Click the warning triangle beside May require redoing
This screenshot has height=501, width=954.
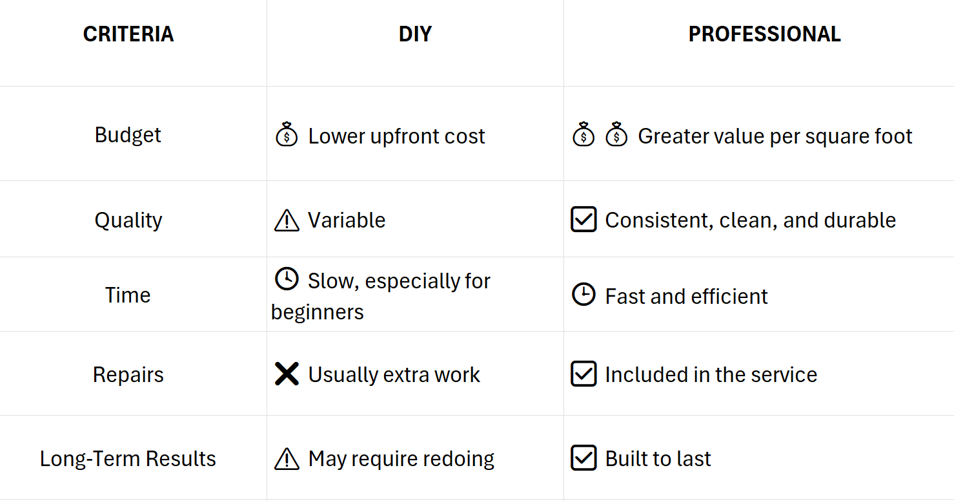pos(287,459)
